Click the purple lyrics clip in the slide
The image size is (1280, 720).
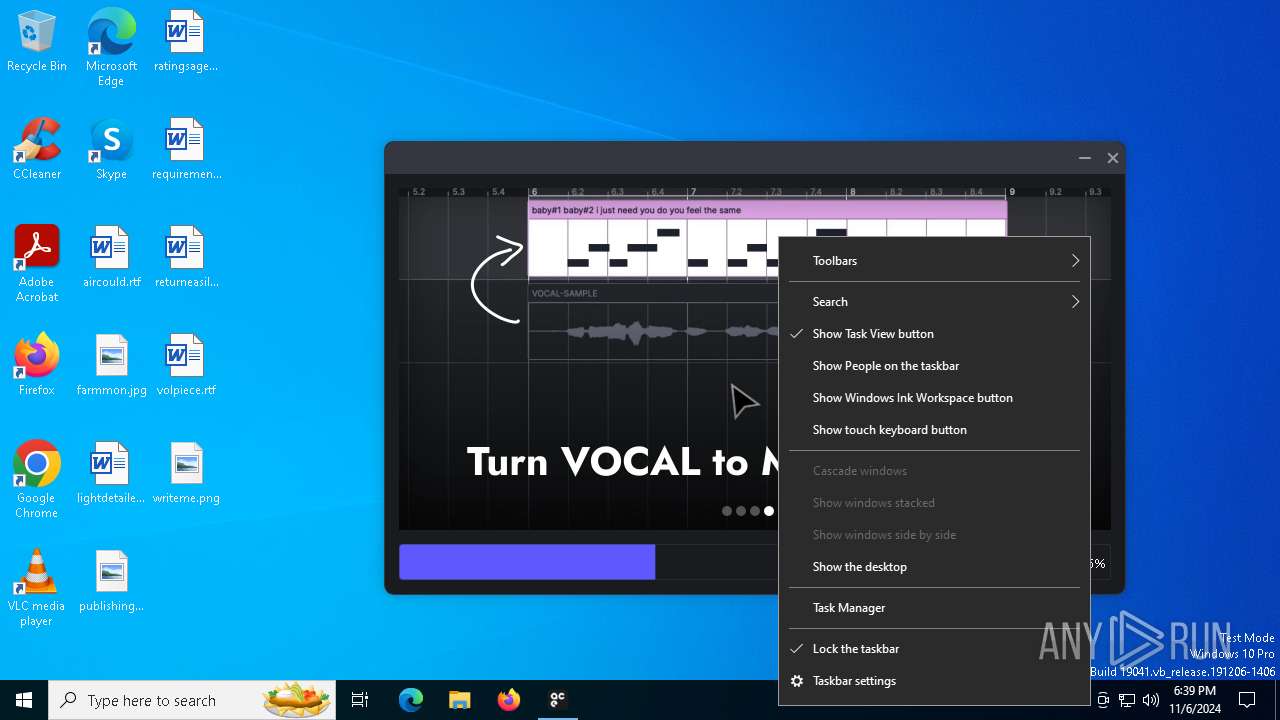(x=767, y=210)
